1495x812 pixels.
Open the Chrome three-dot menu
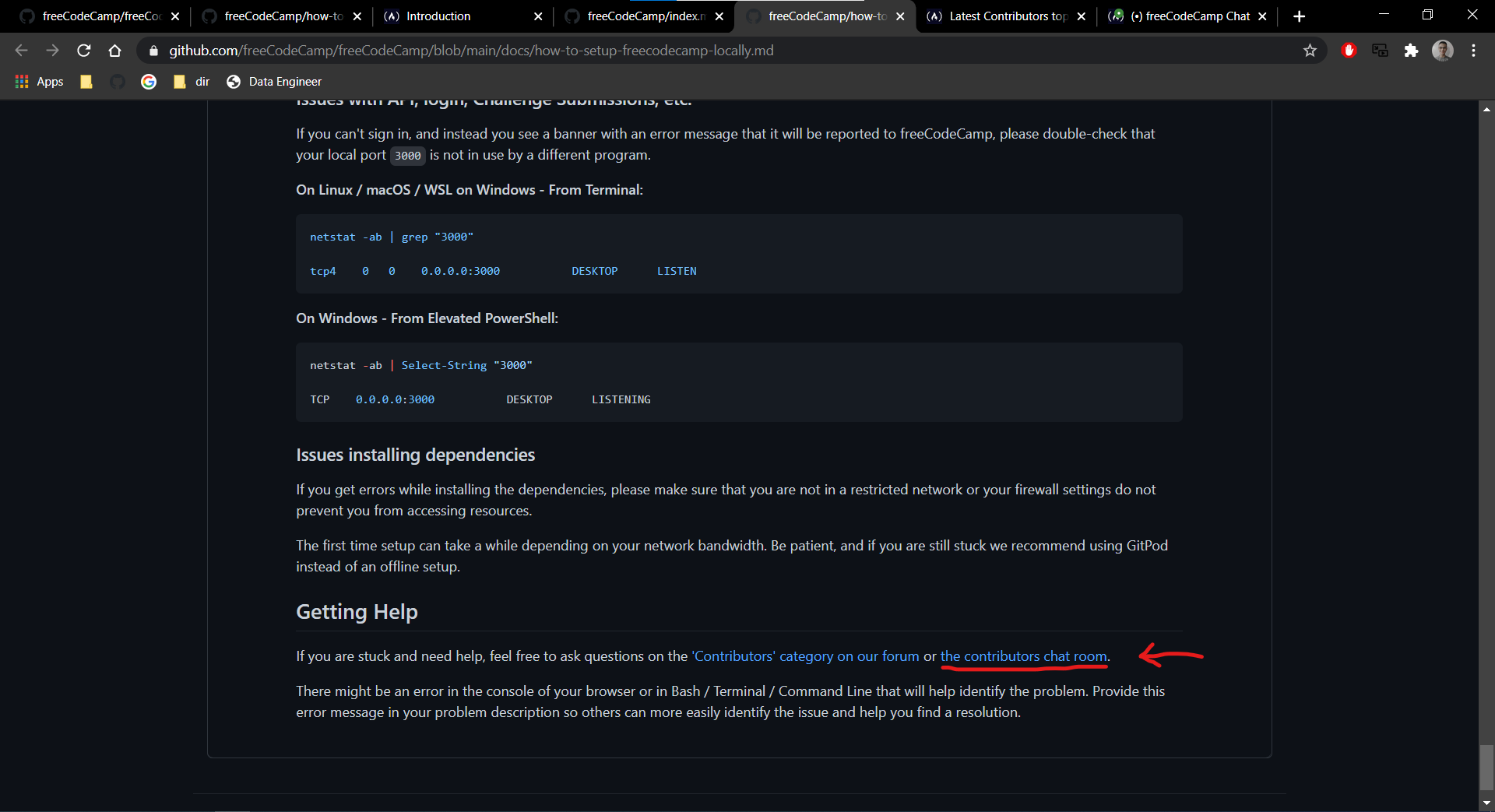coord(1473,51)
